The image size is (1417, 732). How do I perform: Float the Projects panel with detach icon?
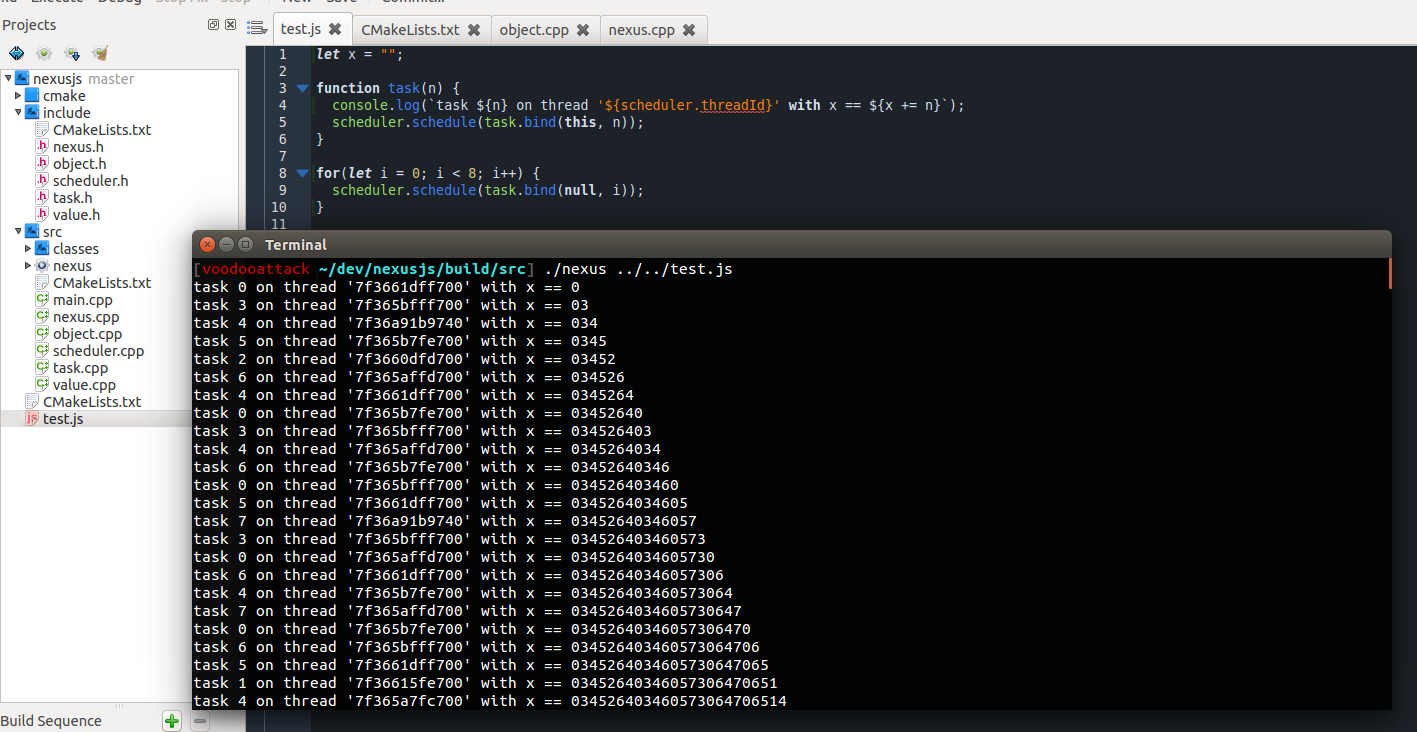[x=213, y=24]
